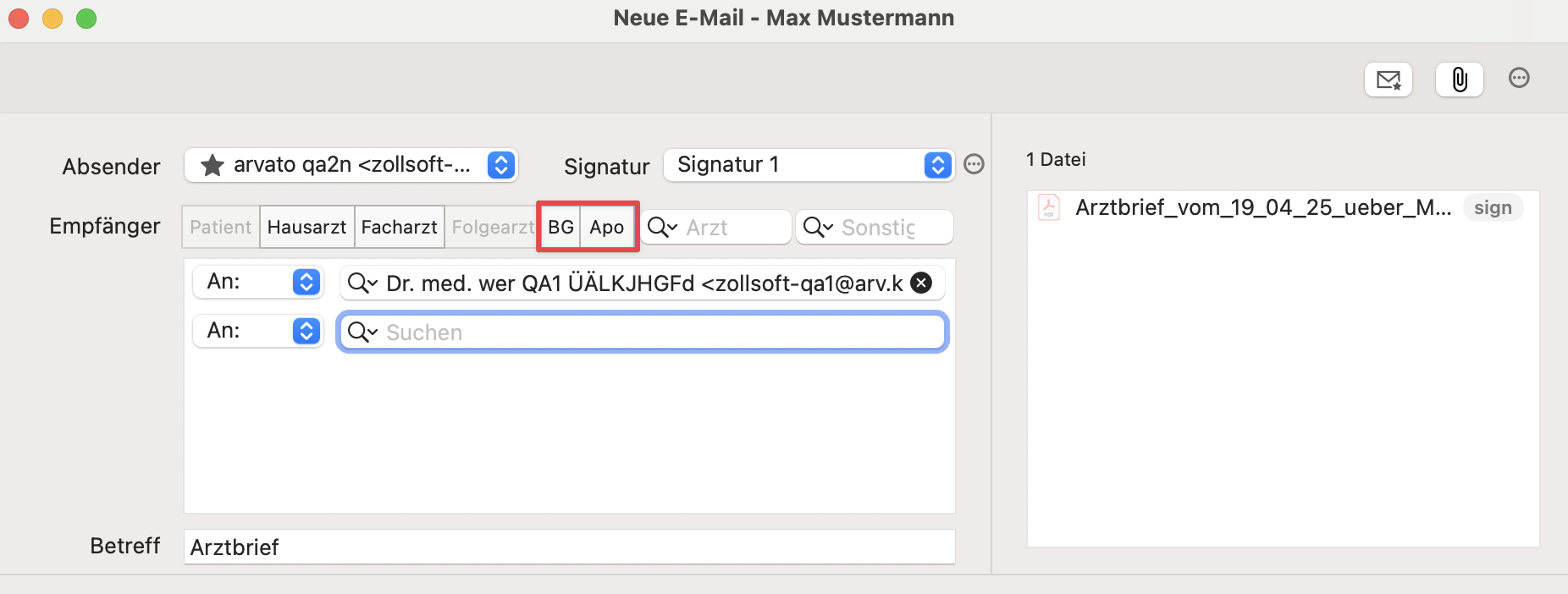Click the sign button on the attachment
Image resolution: width=1568 pixels, height=594 pixels.
[1493, 207]
